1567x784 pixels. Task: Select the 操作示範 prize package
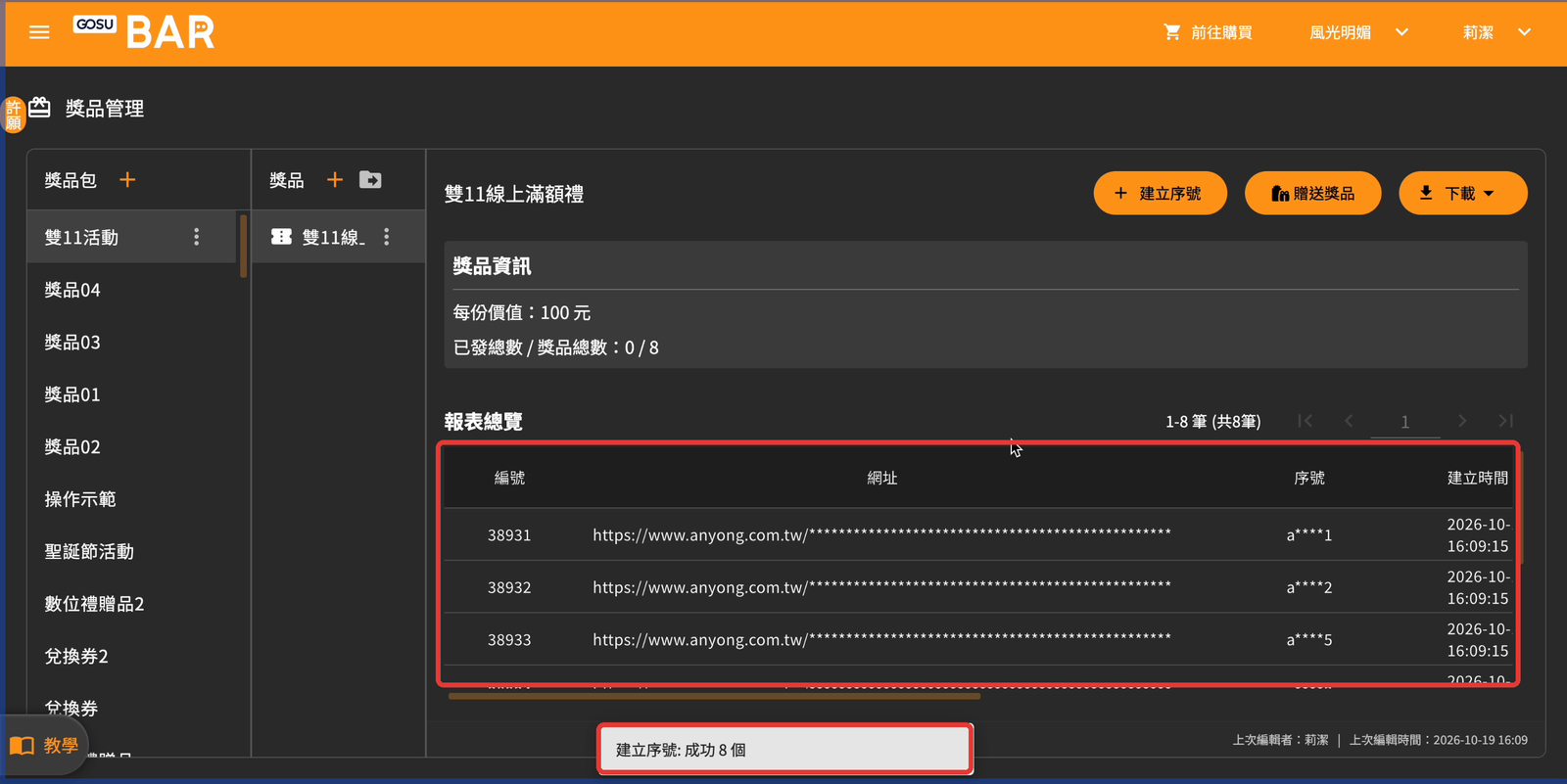(133, 499)
